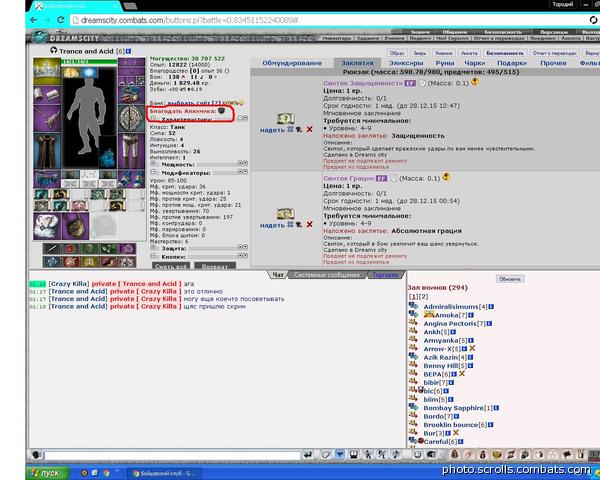This screenshot has width=600, height=480.
Task: Click the Свиток Грации scroll picture
Action: click(285, 214)
